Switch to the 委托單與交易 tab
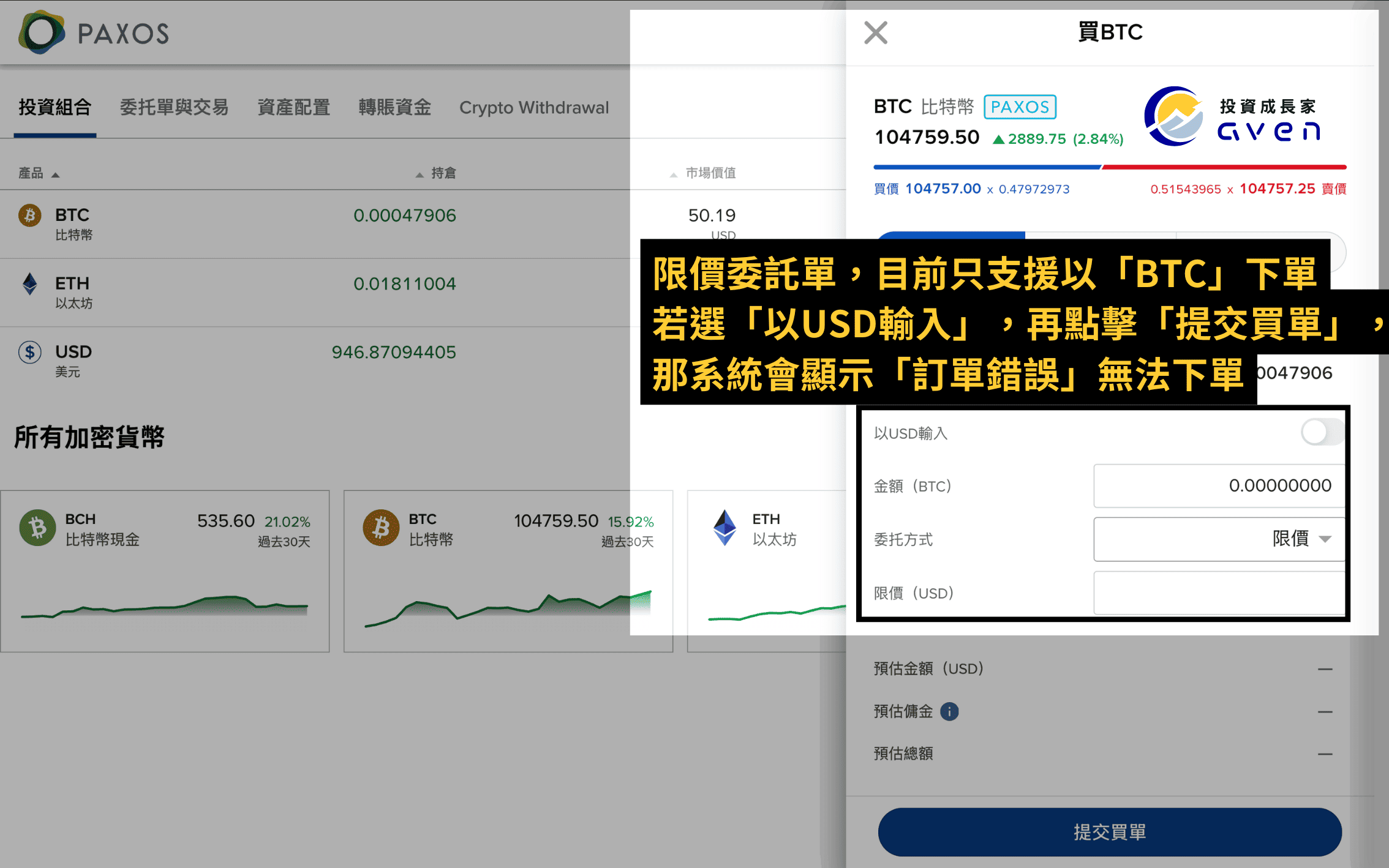The height and width of the screenshot is (868, 1389). tap(173, 108)
